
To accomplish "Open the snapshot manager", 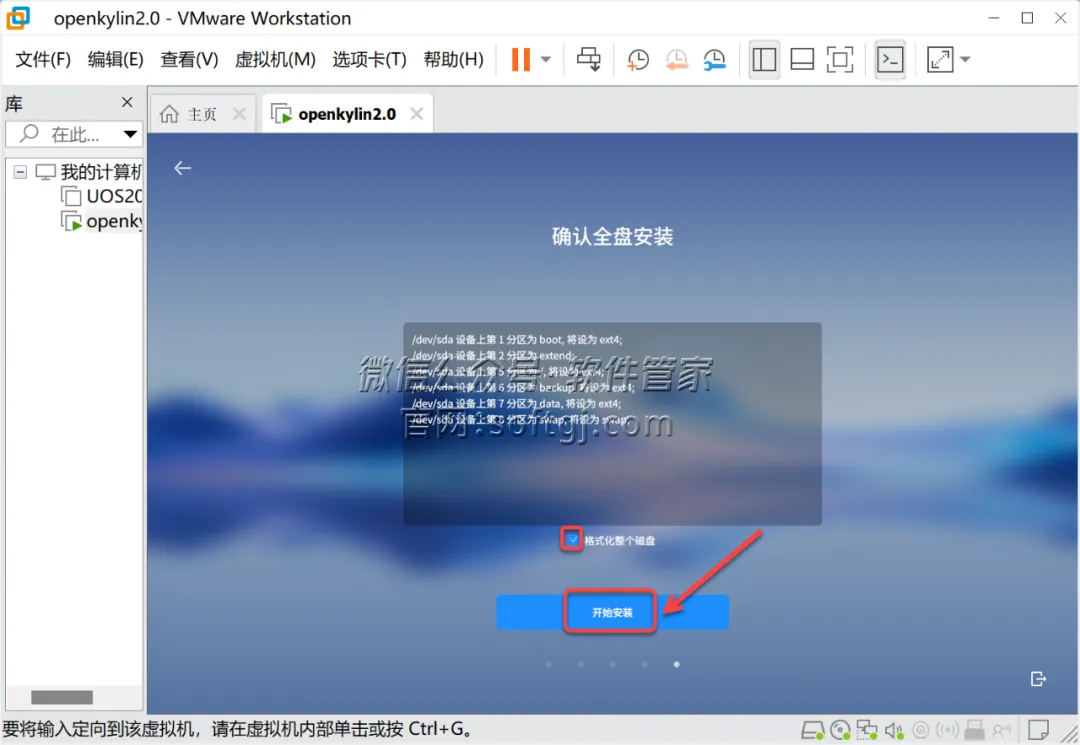I will (714, 60).
